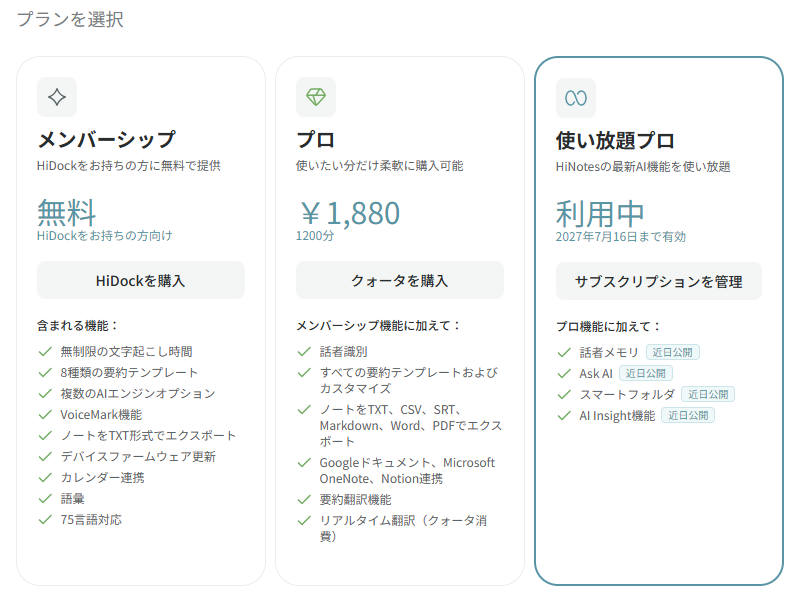This screenshot has height=592, width=792.
Task: Click the checkmark beside リアルタイム翻訳
Action: click(x=304, y=520)
